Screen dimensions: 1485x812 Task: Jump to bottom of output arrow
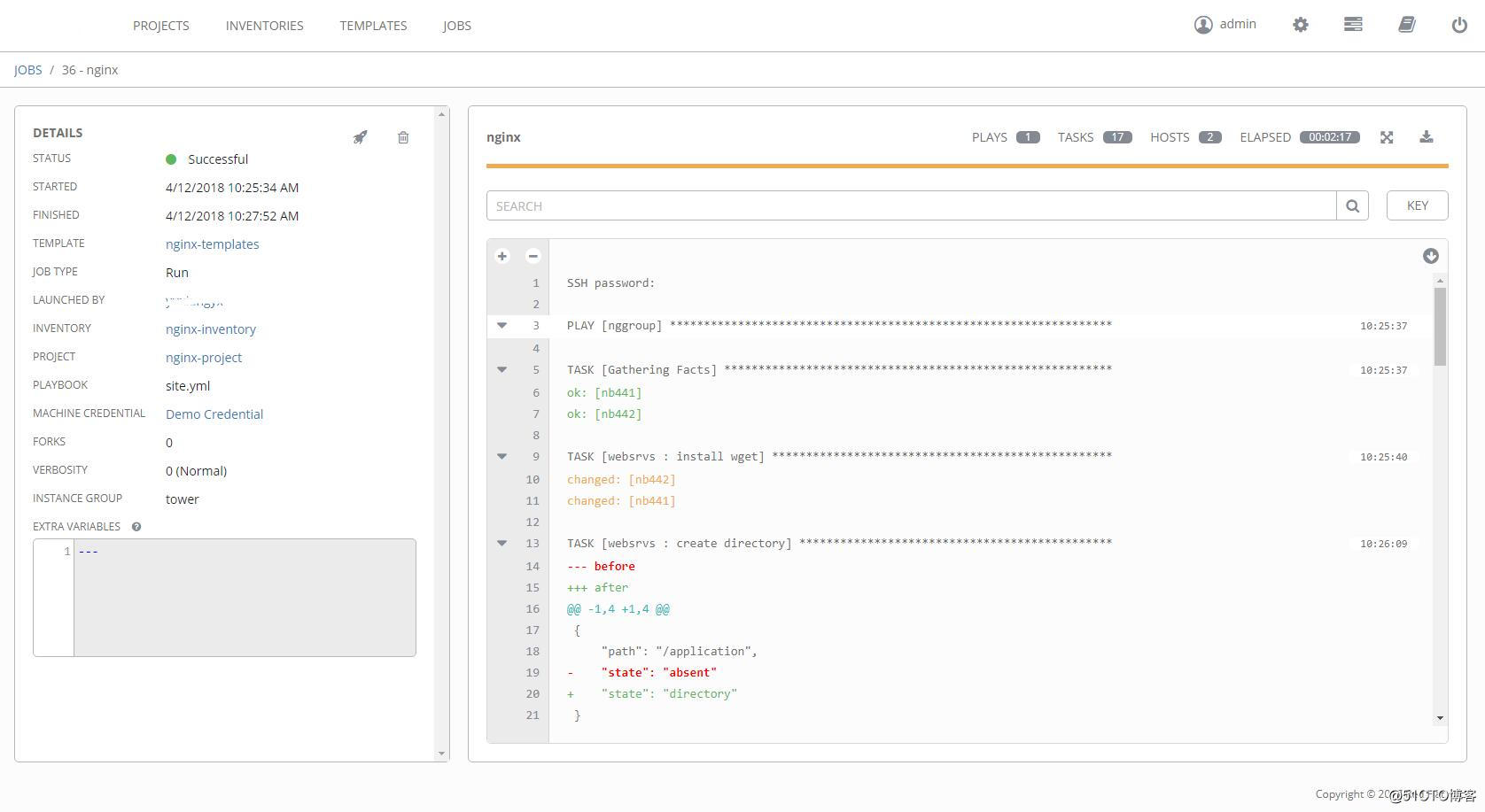coord(1430,256)
